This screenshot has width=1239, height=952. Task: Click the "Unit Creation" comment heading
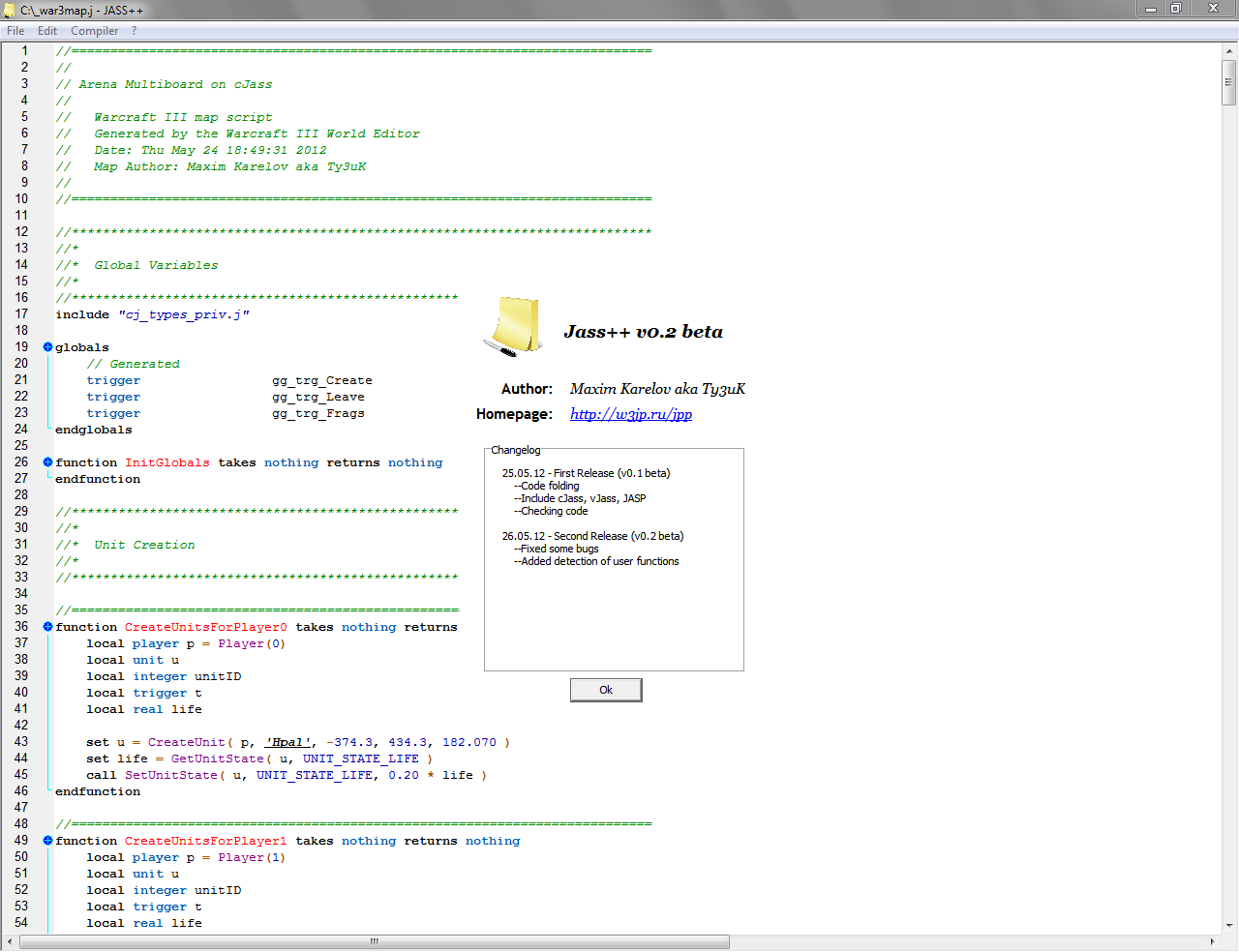pyautogui.click(x=144, y=545)
